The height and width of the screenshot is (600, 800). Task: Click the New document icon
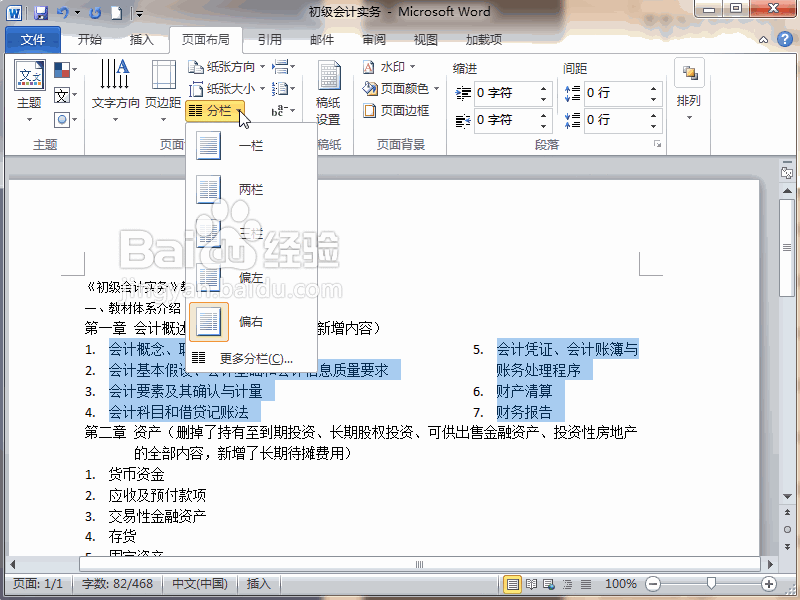pos(116,13)
